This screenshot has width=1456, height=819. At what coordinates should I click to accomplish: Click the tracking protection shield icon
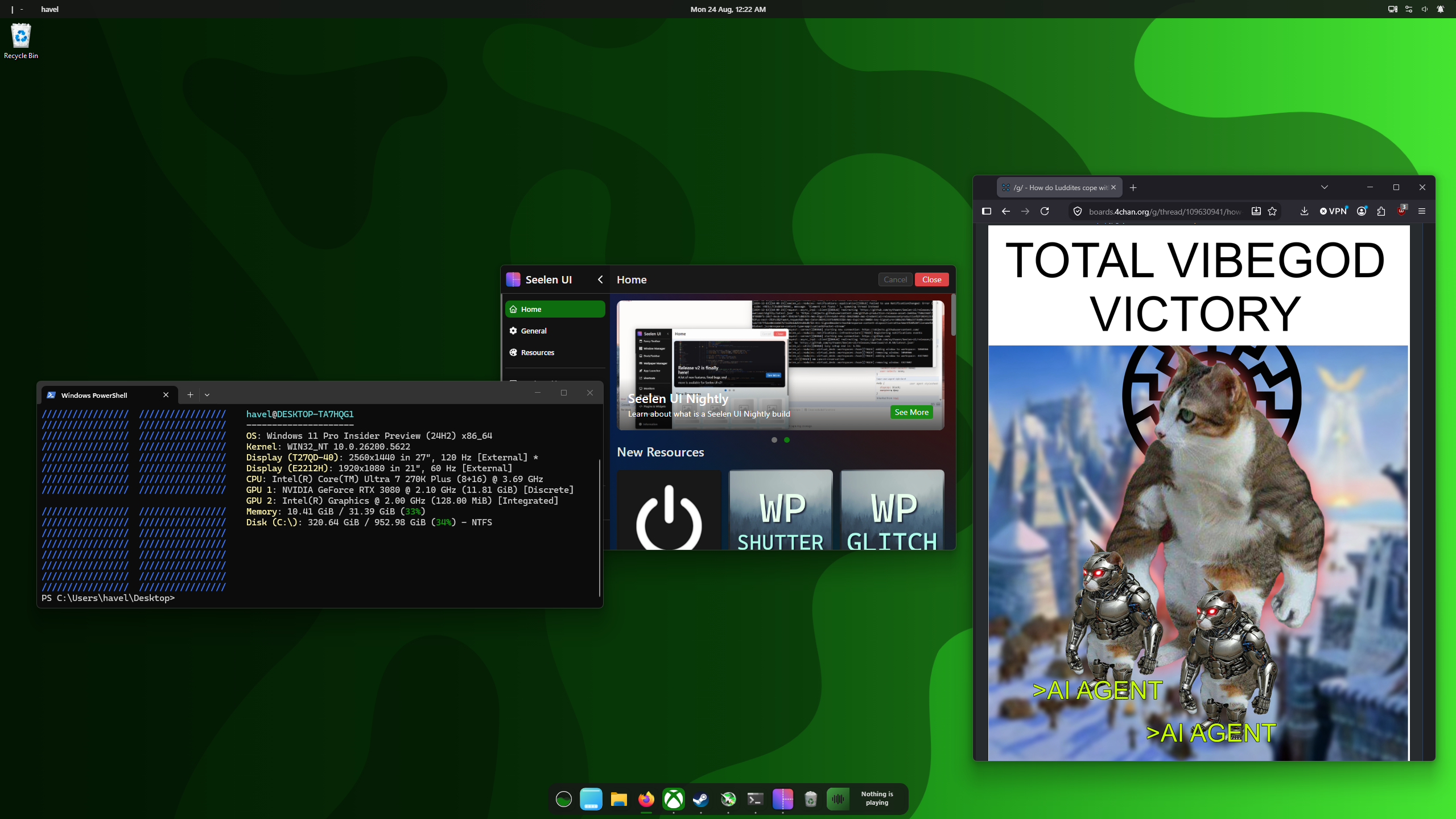coord(1078,211)
